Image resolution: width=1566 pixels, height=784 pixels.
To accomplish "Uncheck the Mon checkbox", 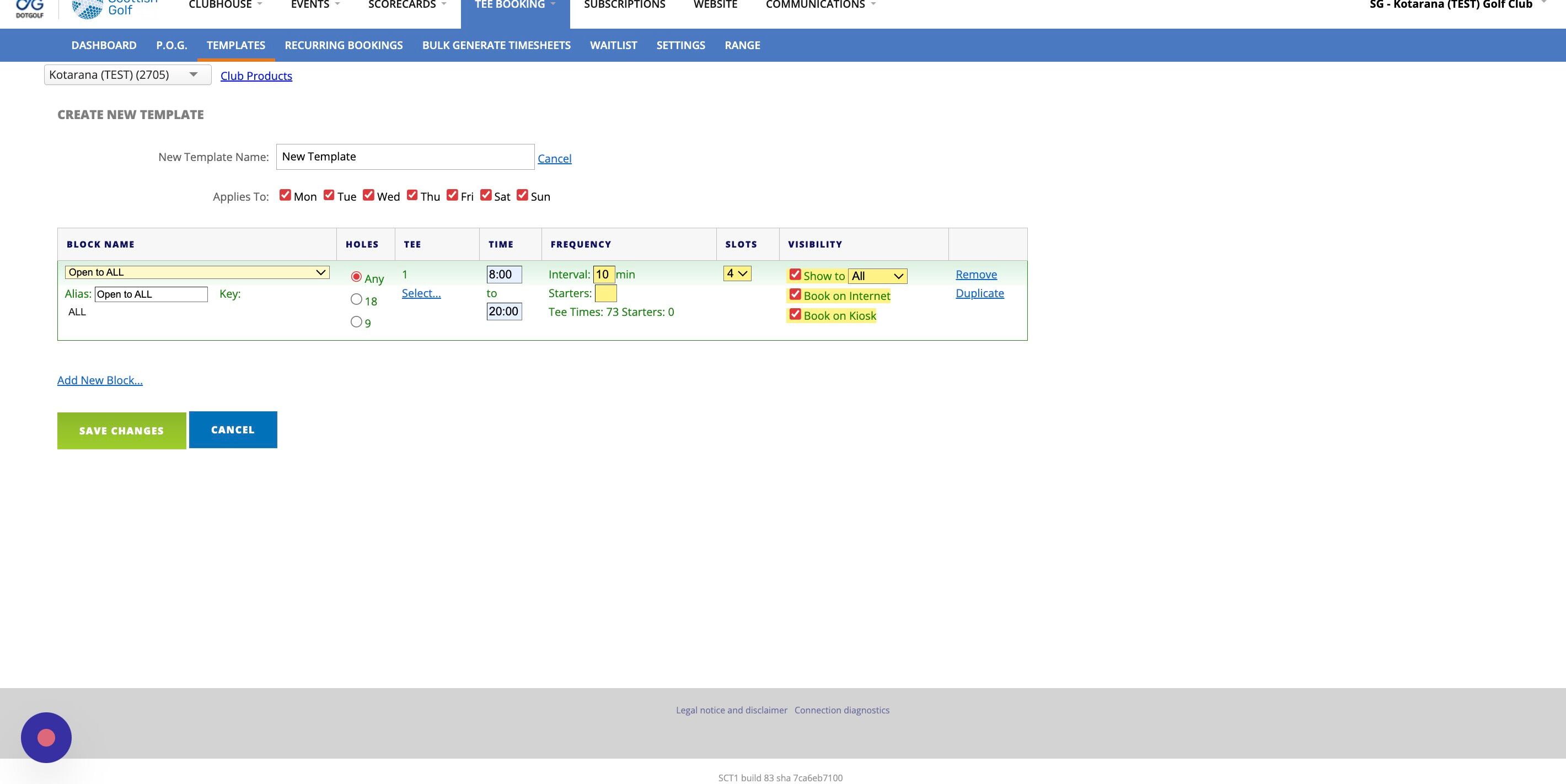I will [x=285, y=195].
